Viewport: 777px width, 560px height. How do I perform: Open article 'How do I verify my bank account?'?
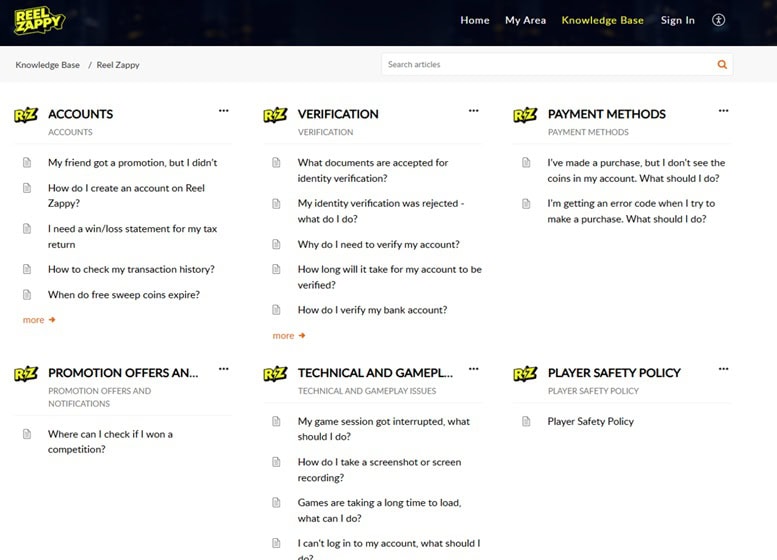(x=372, y=310)
